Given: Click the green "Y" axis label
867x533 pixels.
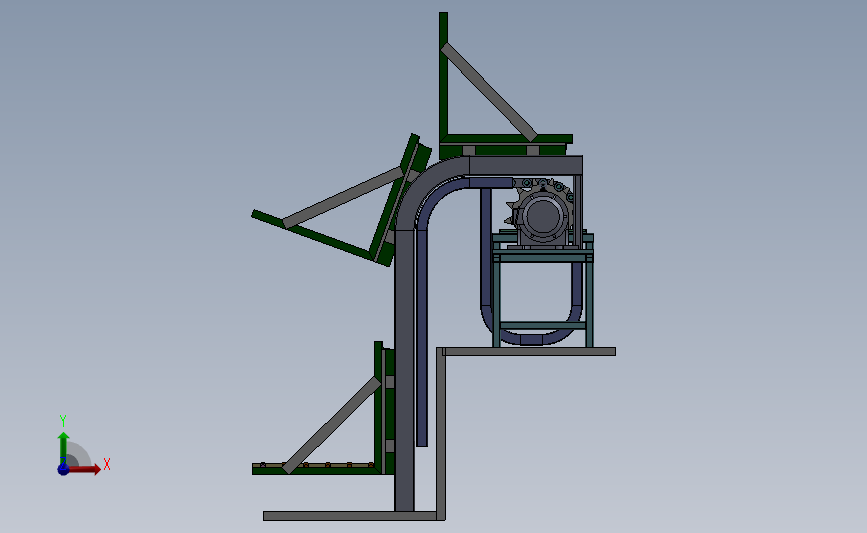Looking at the screenshot, I should [x=62, y=421].
